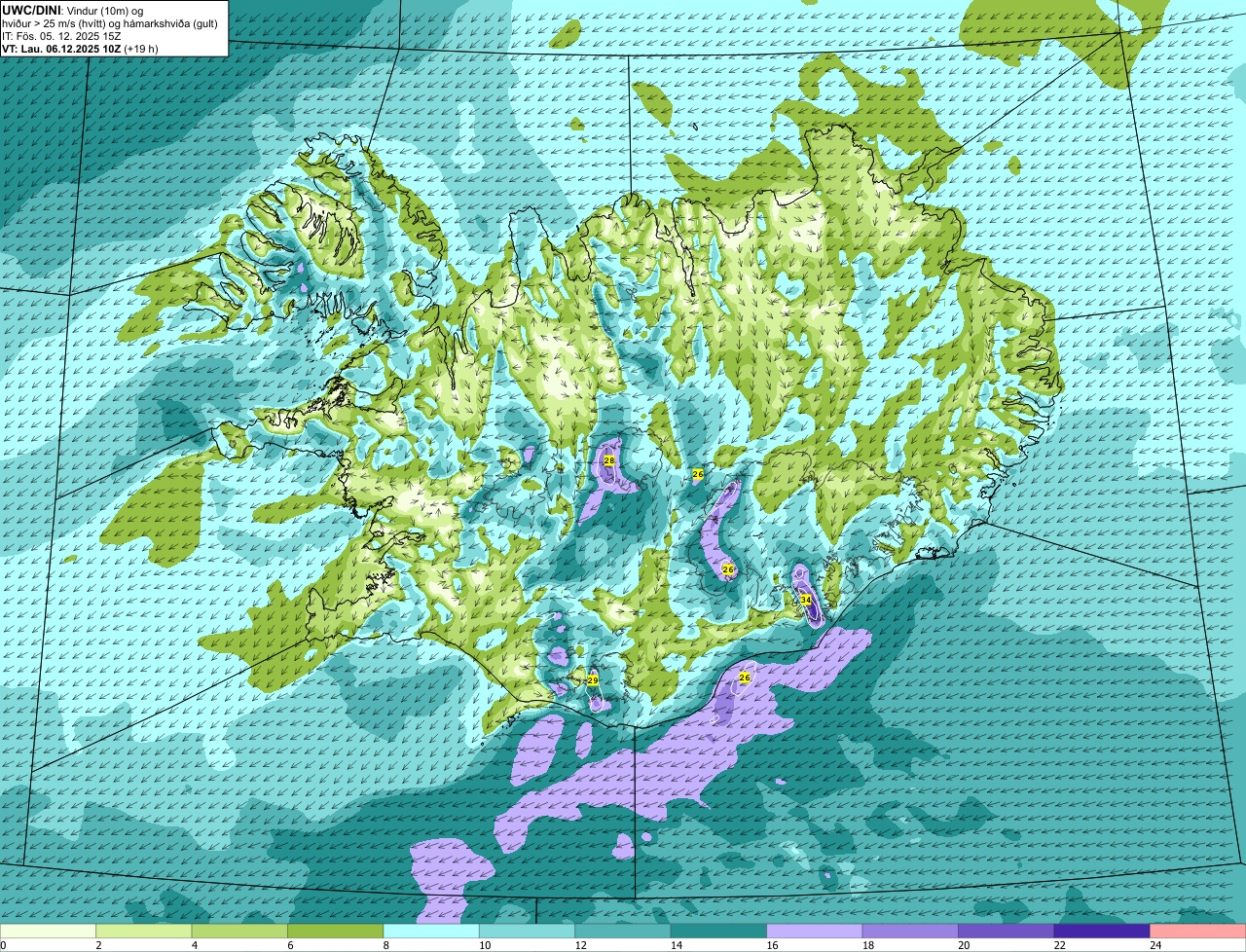Click the legend scale value 20

[x=963, y=945]
